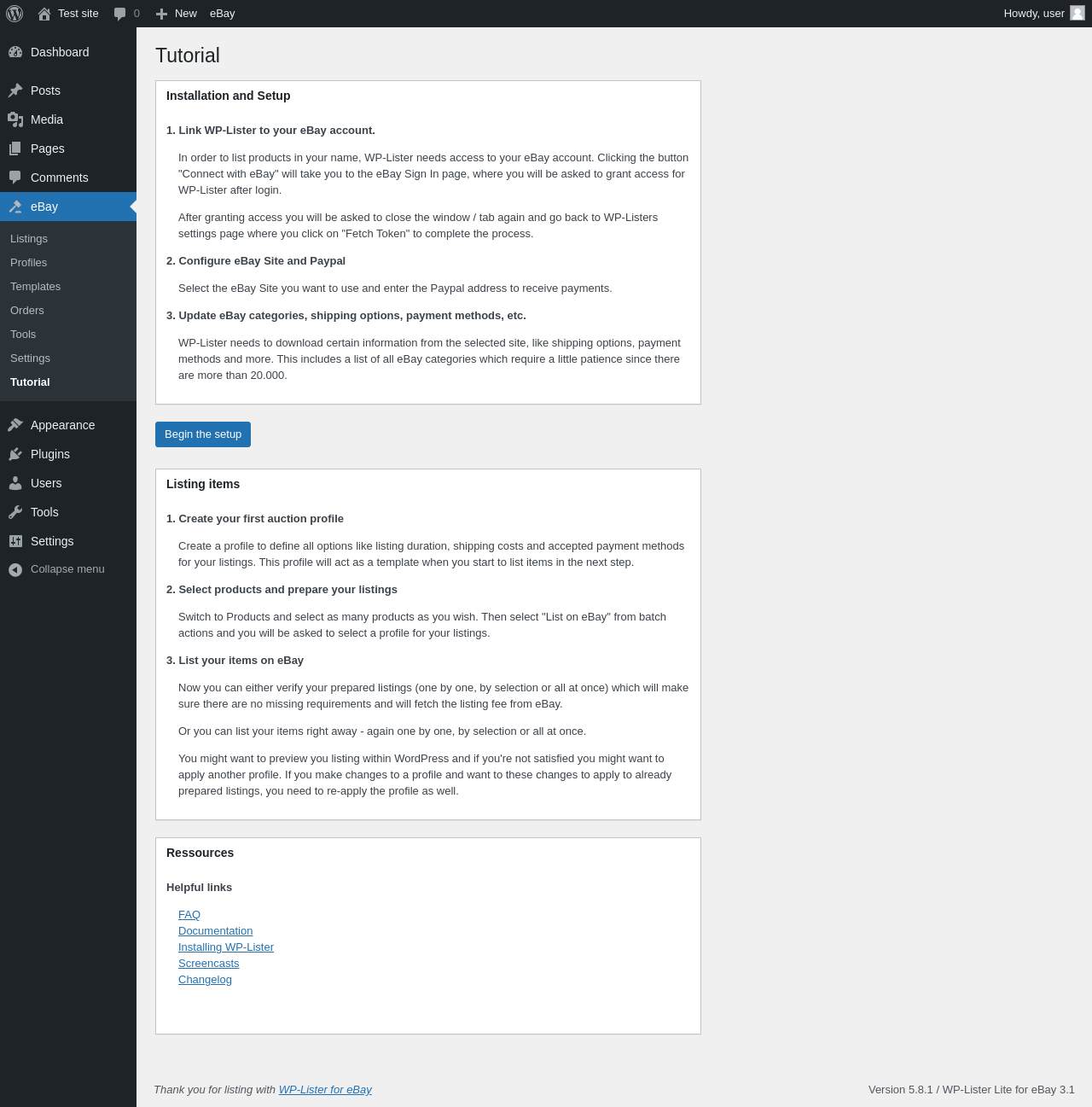The image size is (1092, 1107).
Task: Click the Pages icon in sidebar
Action: (15, 149)
